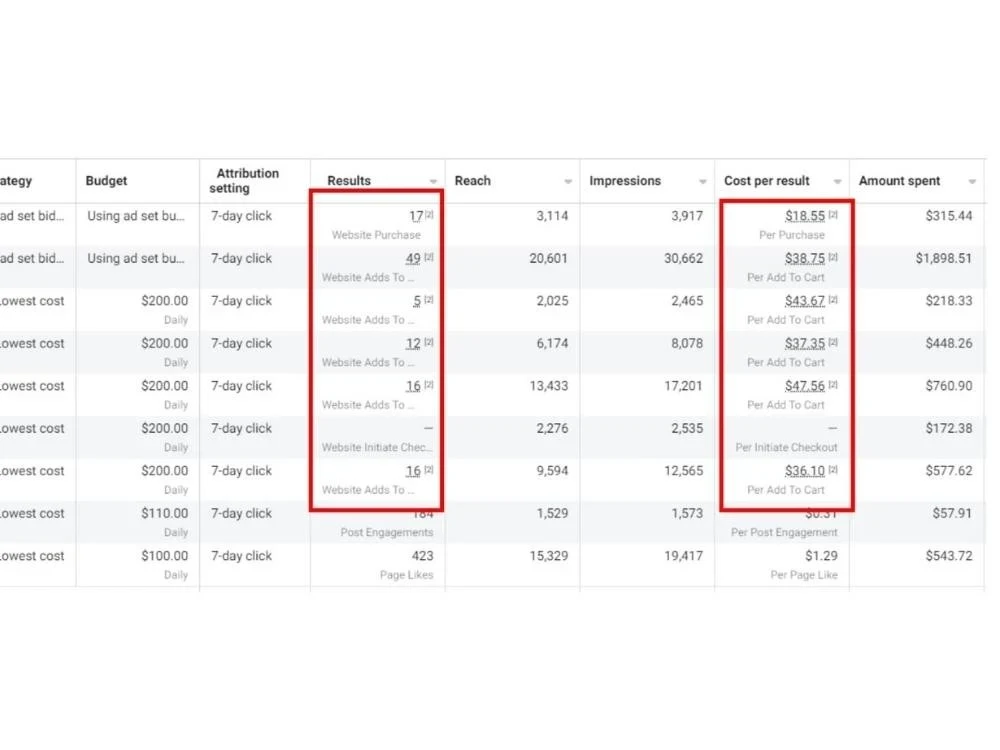This screenshot has width=1000, height=750.
Task: Click the footnote icon beside 17 results
Action: tap(429, 214)
